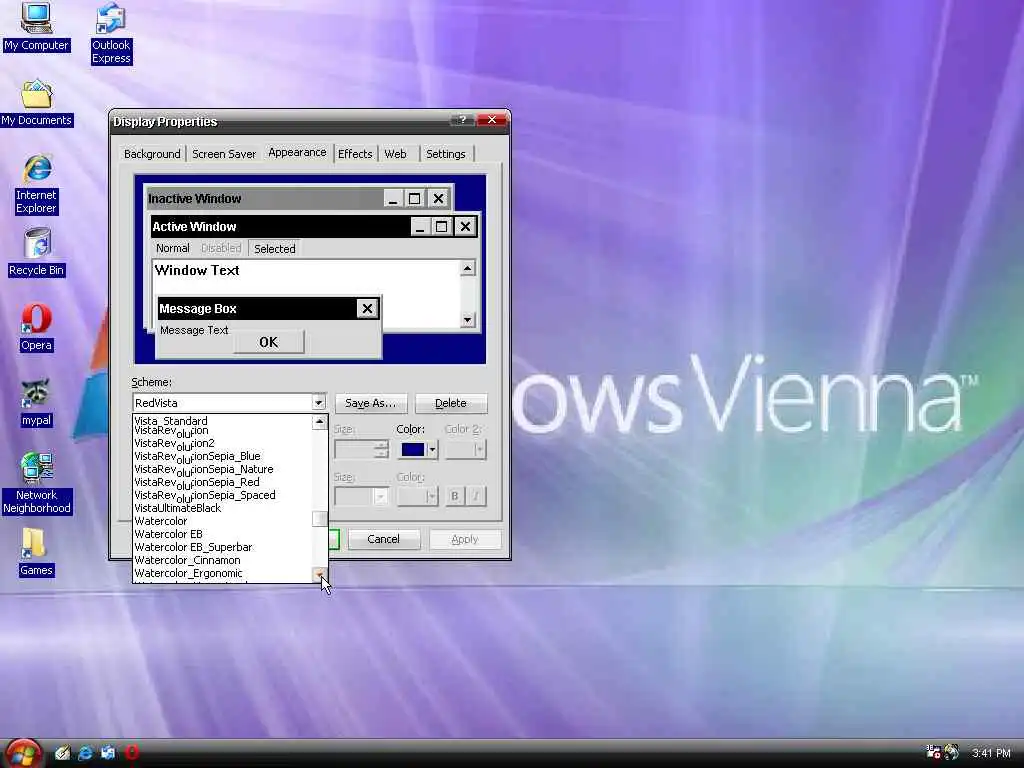Image resolution: width=1024 pixels, height=768 pixels.
Task: Click the taskbar clock showing 3:41 PM
Action: tap(991, 754)
